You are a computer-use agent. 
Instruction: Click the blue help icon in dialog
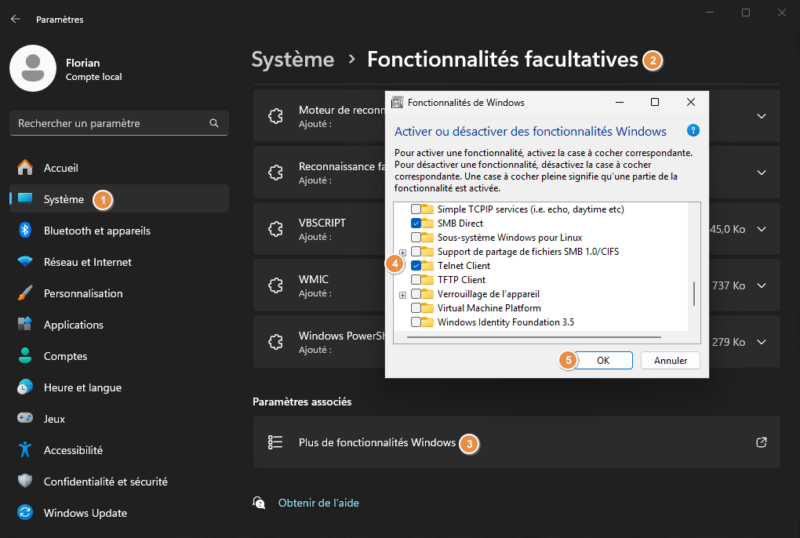[692, 131]
